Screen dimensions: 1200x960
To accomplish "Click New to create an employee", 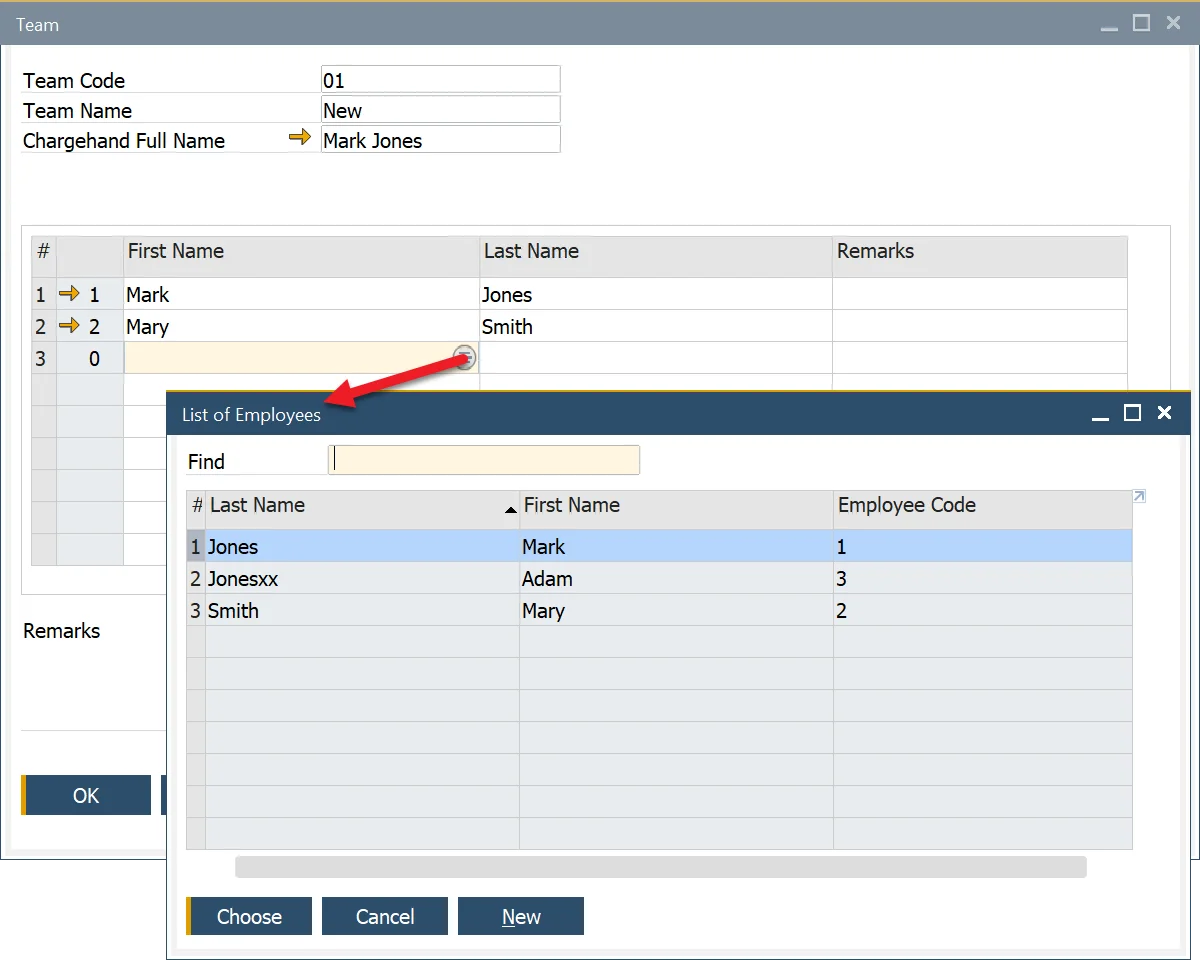I will [520, 917].
